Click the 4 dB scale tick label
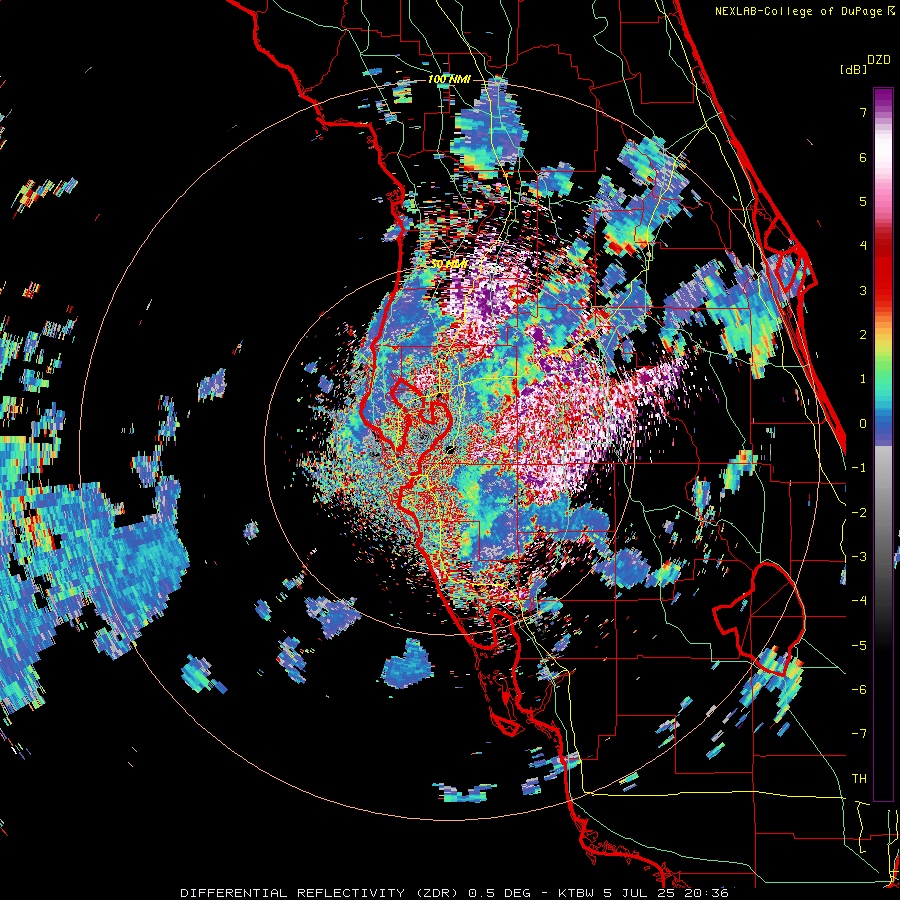 [863, 246]
